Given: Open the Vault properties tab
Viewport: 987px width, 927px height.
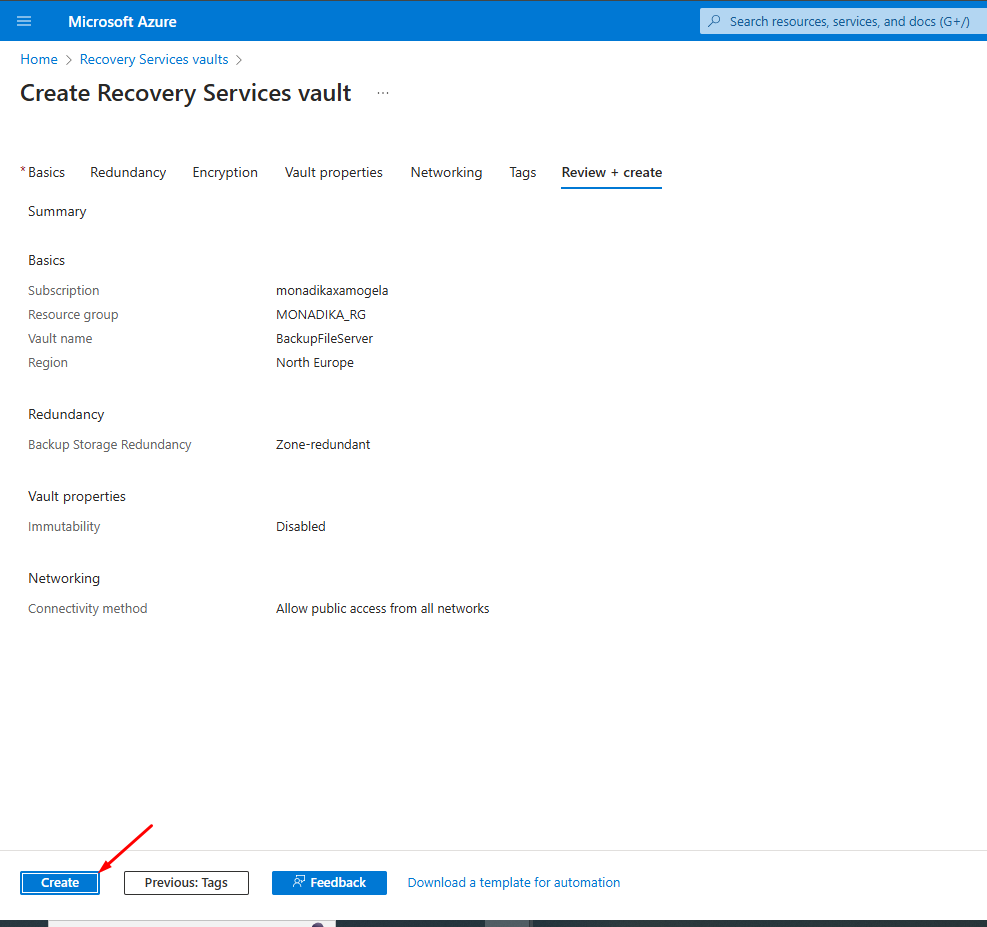Looking at the screenshot, I should pos(334,172).
